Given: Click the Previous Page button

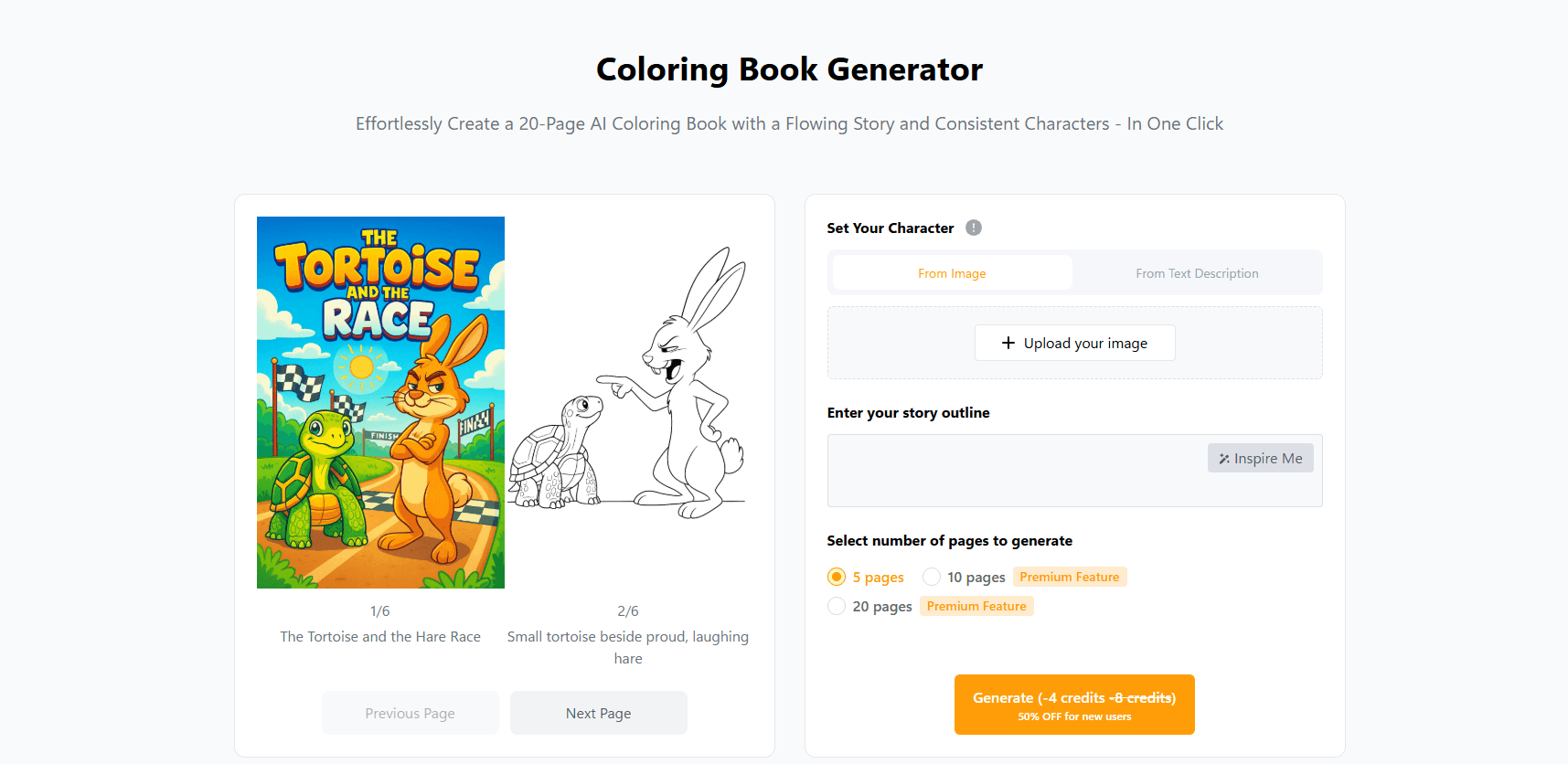Looking at the screenshot, I should click(x=410, y=713).
